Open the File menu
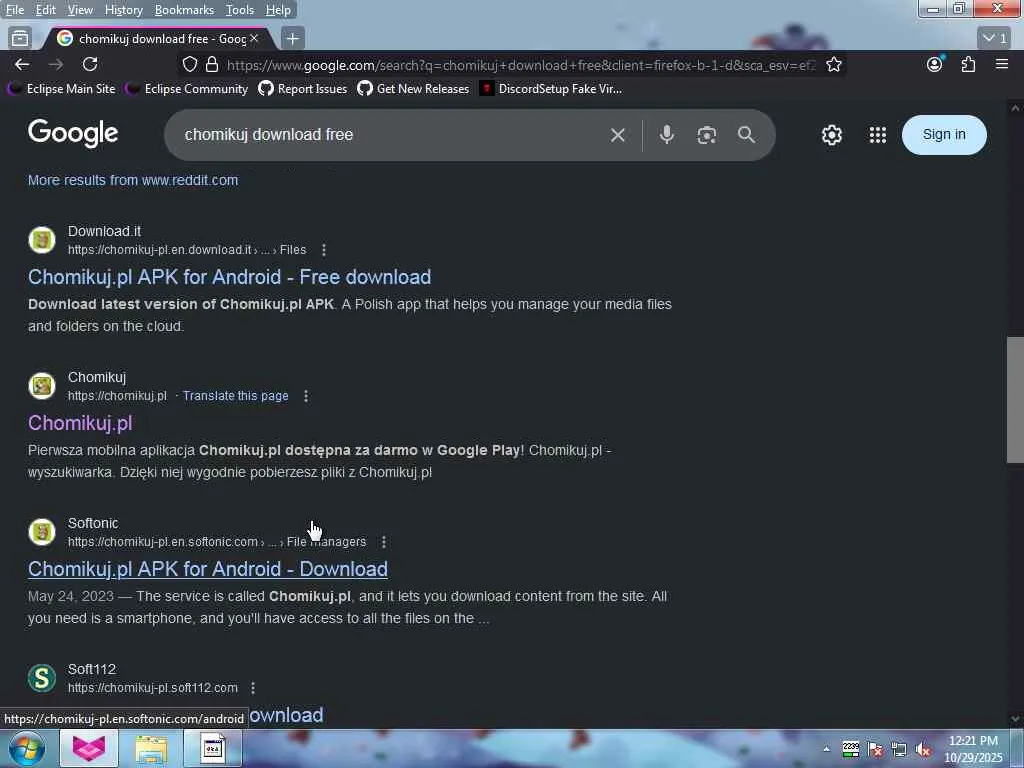Image resolution: width=1024 pixels, height=768 pixels. click(14, 10)
